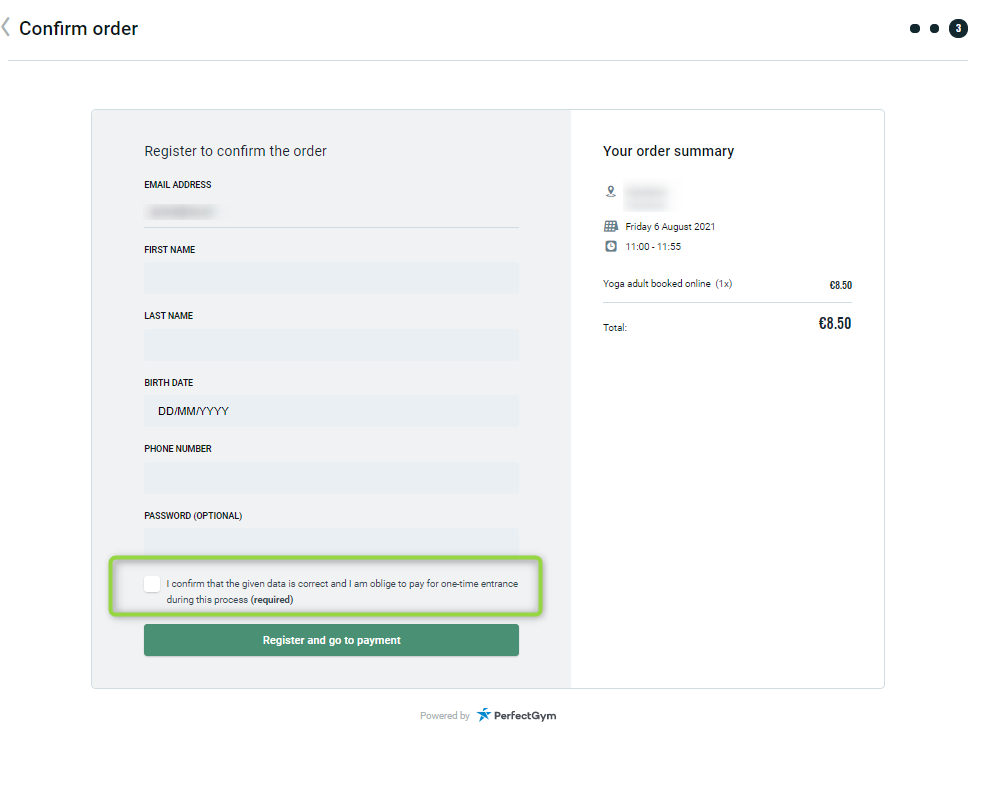
Task: Tick the data confirmation required checkbox
Action: (x=152, y=584)
